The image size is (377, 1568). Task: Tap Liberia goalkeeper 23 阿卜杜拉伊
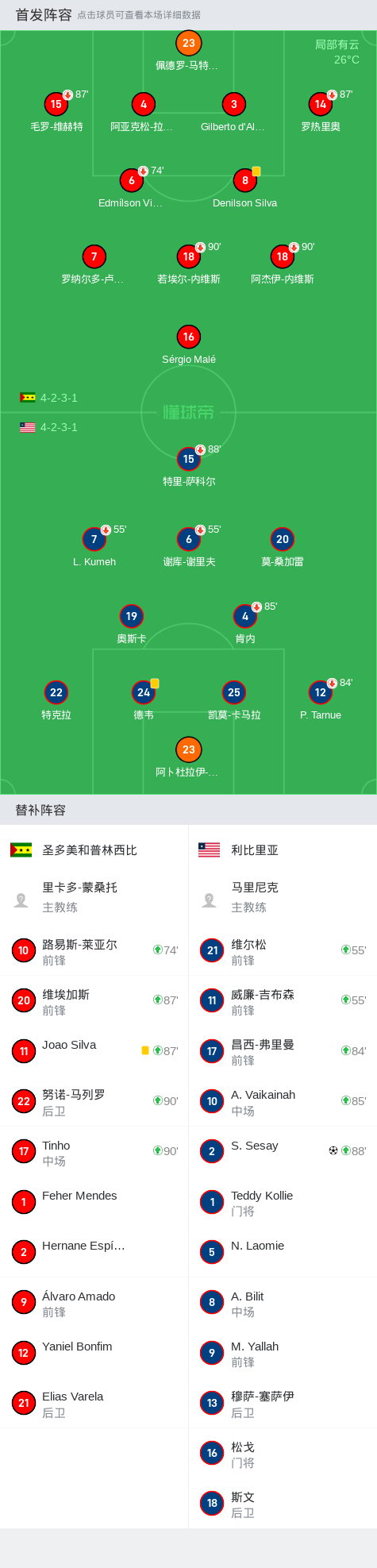pos(188,749)
